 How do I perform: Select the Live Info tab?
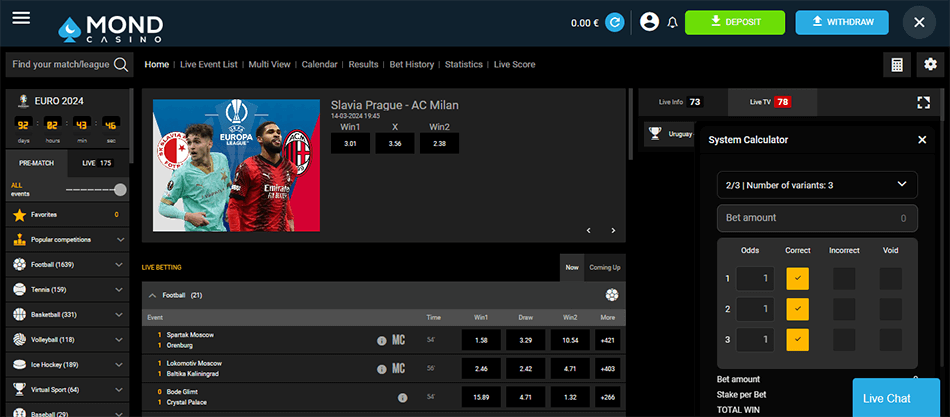tap(683, 102)
